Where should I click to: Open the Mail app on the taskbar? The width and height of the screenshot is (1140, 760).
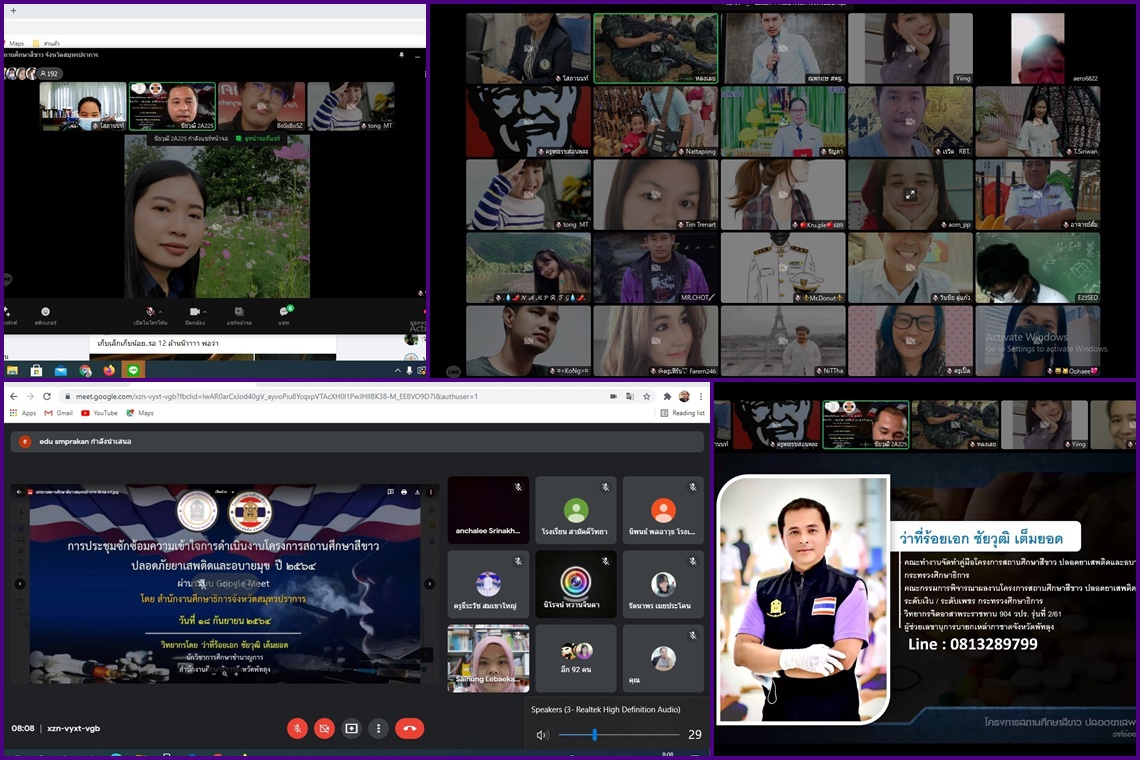click(61, 370)
